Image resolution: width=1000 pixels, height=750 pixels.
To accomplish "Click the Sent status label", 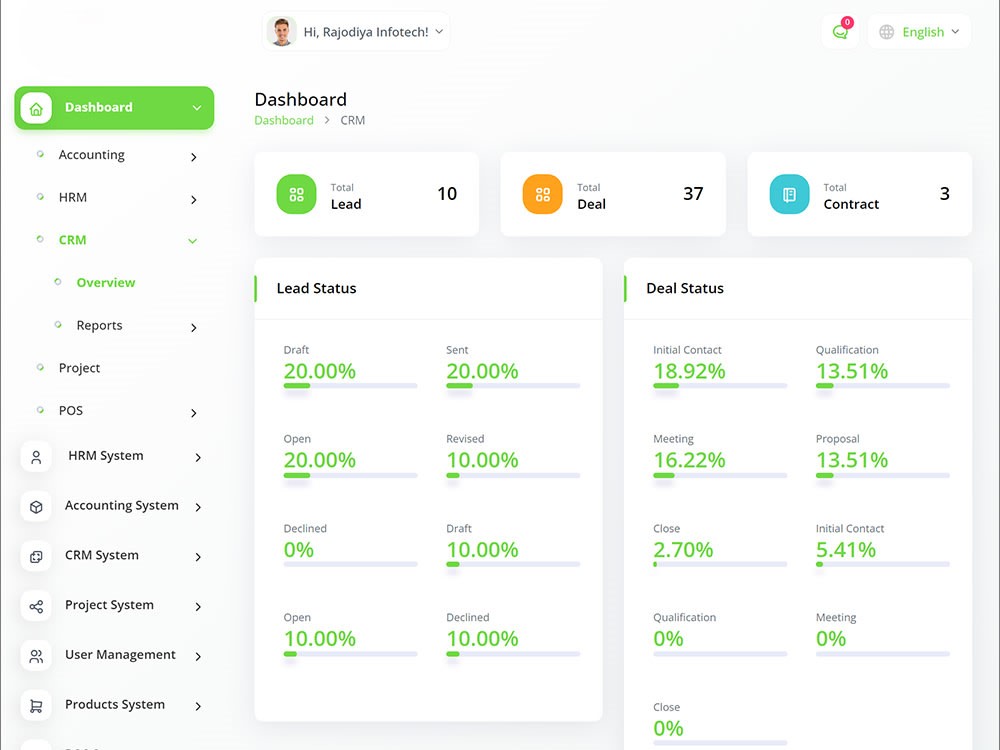I will coord(457,350).
